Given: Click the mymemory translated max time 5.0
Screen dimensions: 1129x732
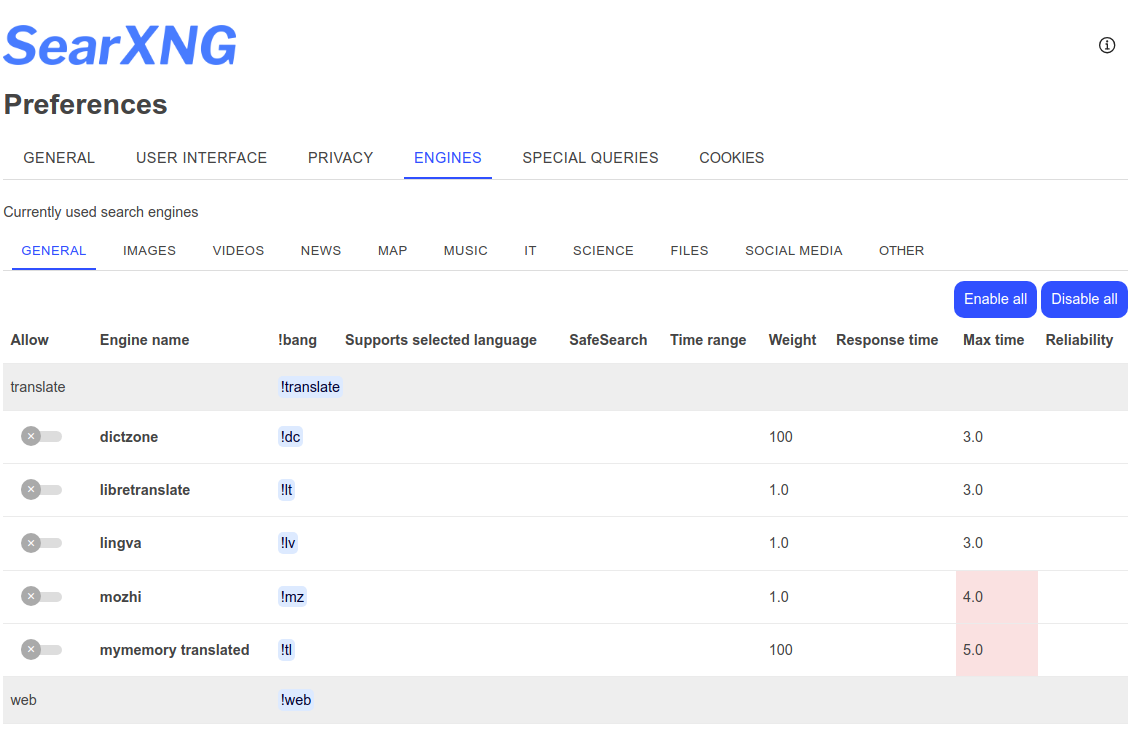Looking at the screenshot, I should pyautogui.click(x=973, y=650).
